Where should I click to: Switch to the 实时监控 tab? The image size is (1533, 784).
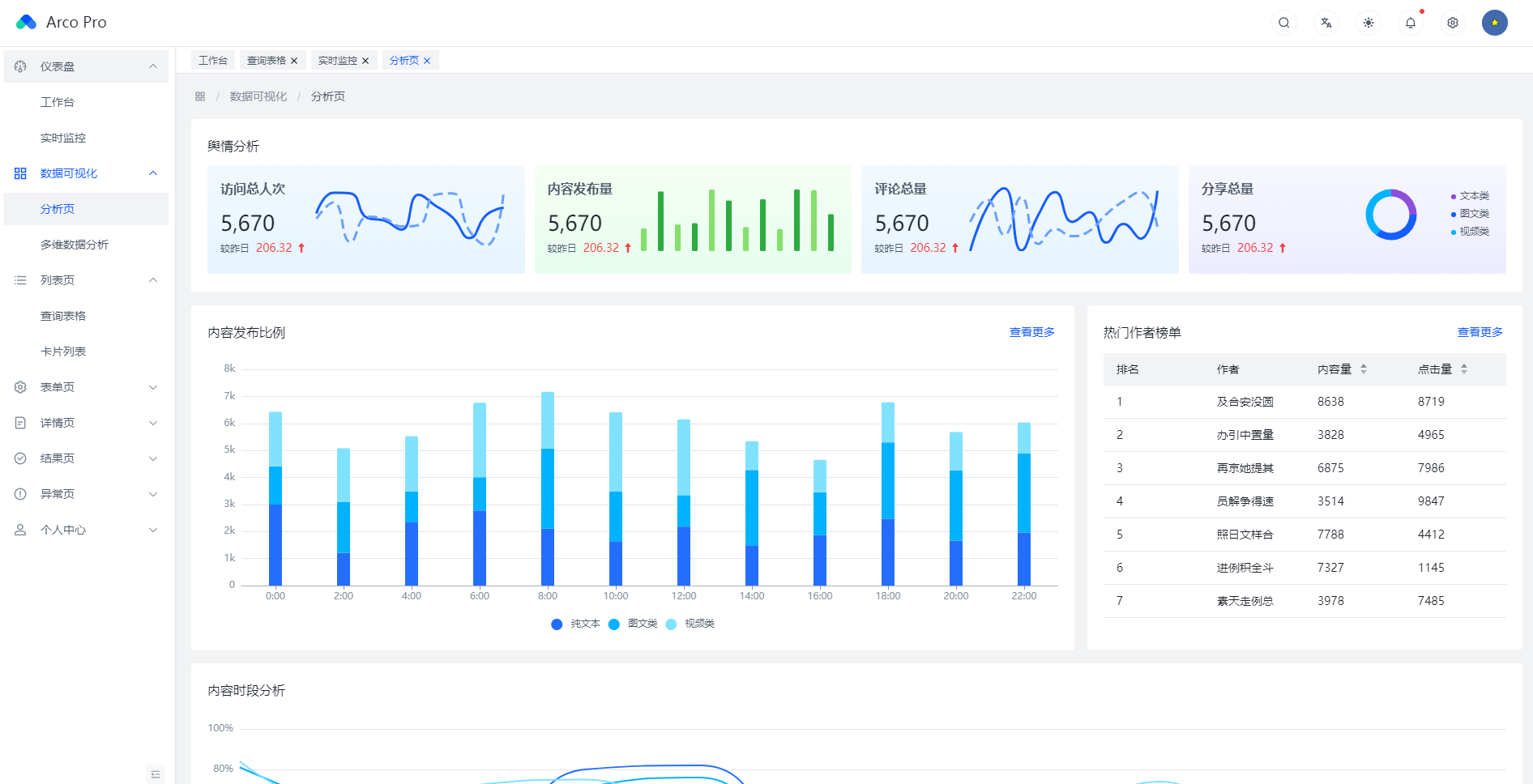tap(338, 61)
